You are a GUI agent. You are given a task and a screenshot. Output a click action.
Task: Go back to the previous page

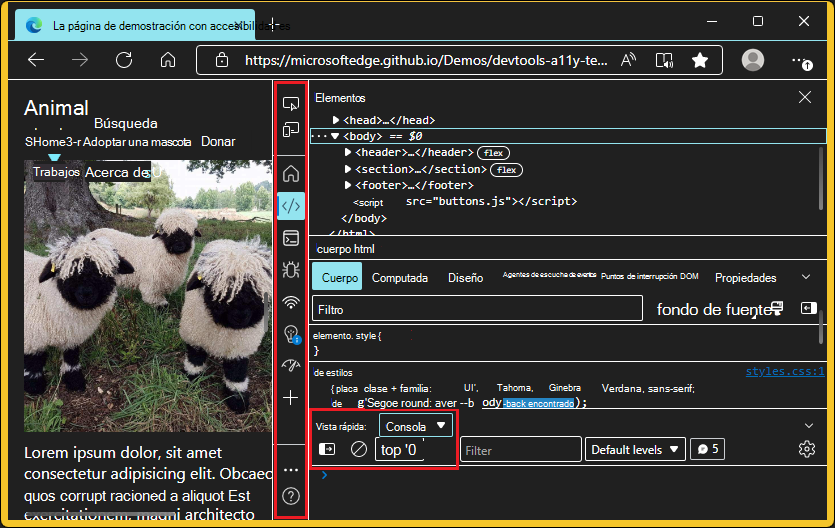(x=36, y=60)
